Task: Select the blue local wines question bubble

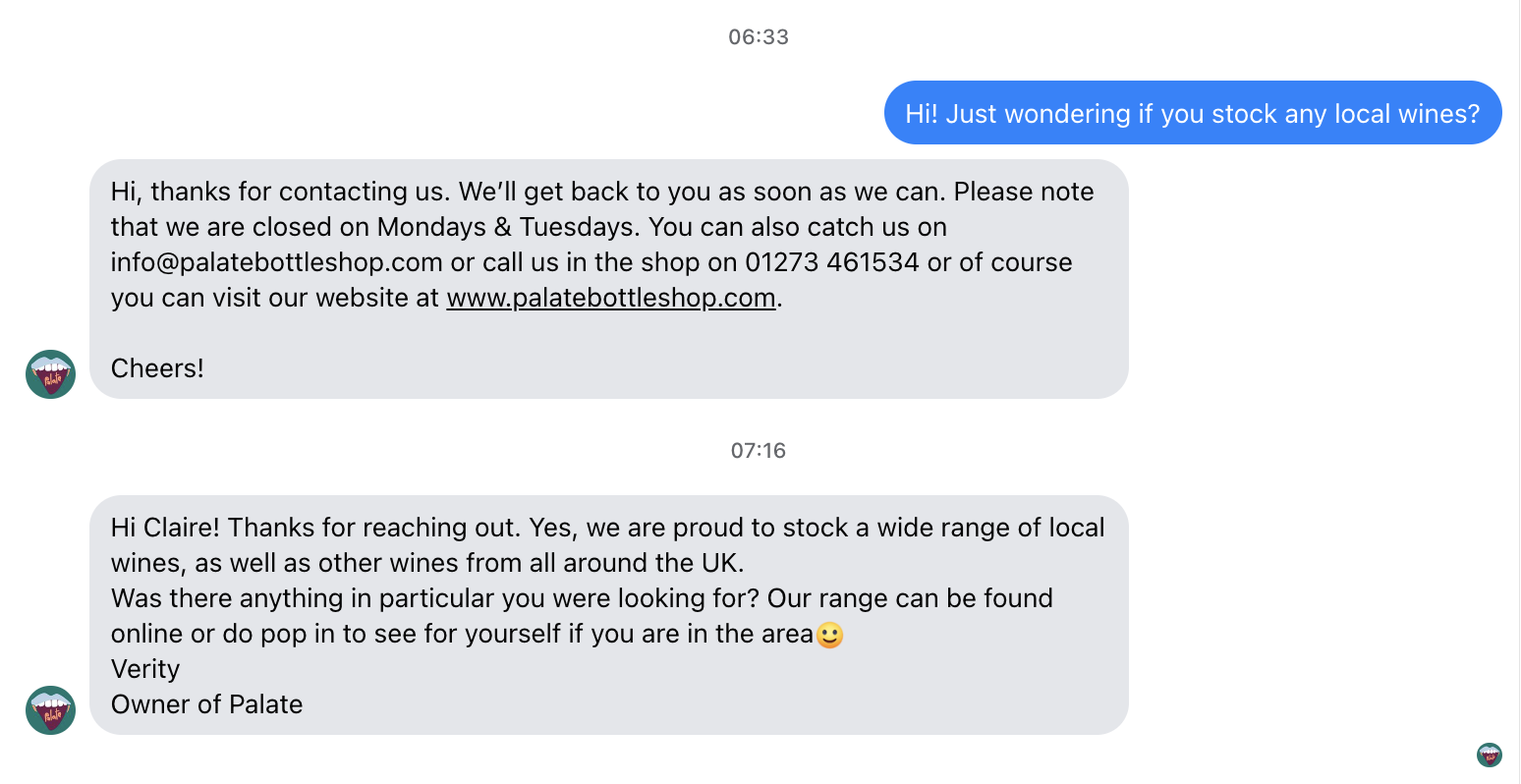Action: coord(1192,114)
